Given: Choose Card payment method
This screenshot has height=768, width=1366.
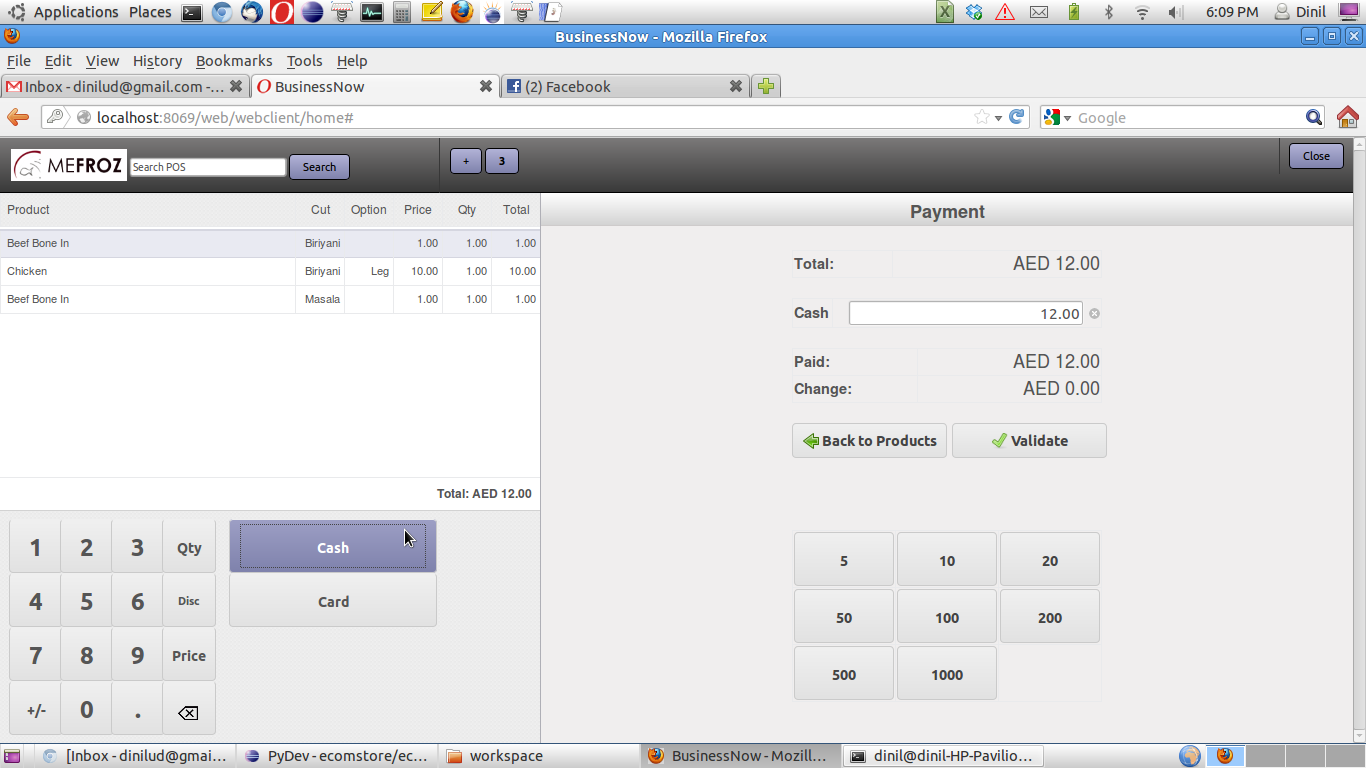Looking at the screenshot, I should click(x=333, y=602).
